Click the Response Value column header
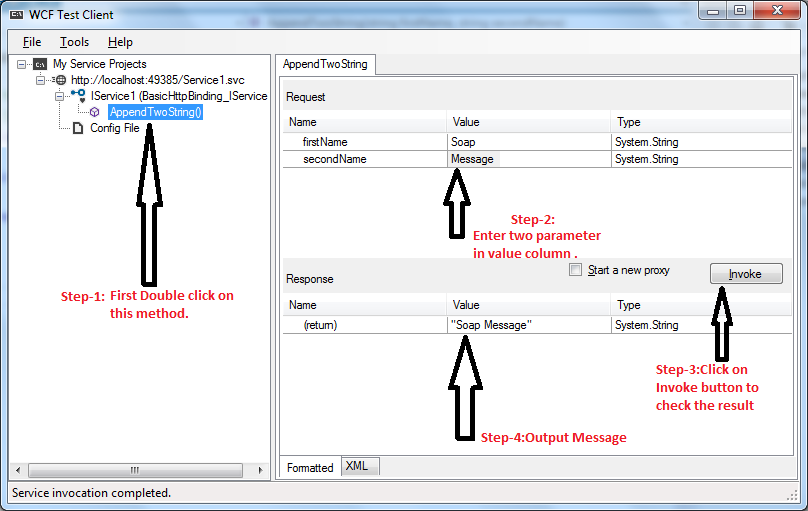 click(529, 305)
